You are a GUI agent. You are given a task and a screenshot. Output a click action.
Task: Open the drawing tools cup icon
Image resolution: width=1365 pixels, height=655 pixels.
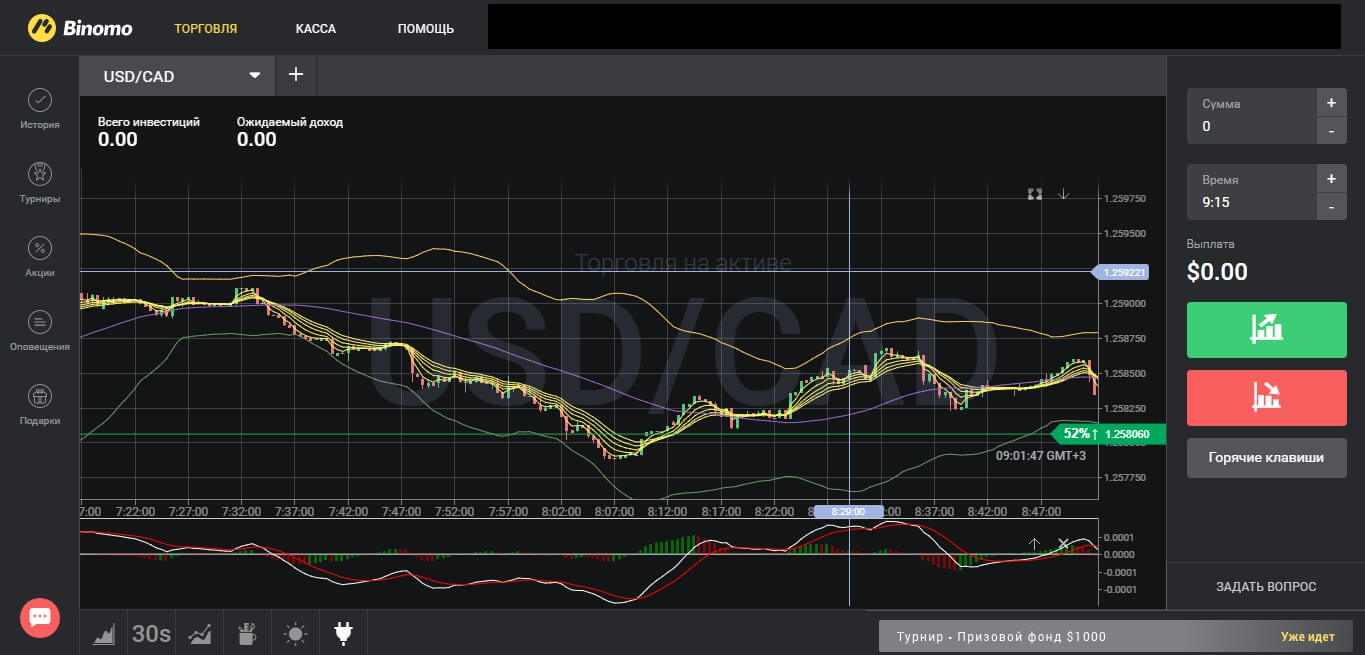[247, 633]
